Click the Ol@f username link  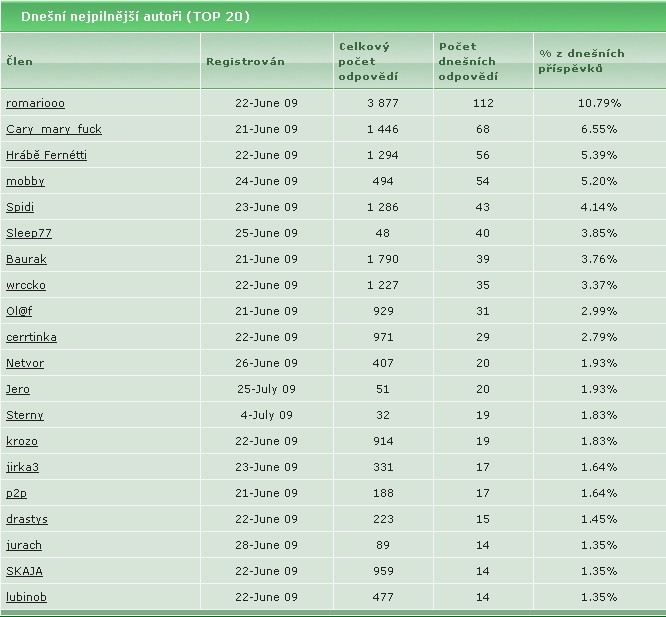(19, 311)
